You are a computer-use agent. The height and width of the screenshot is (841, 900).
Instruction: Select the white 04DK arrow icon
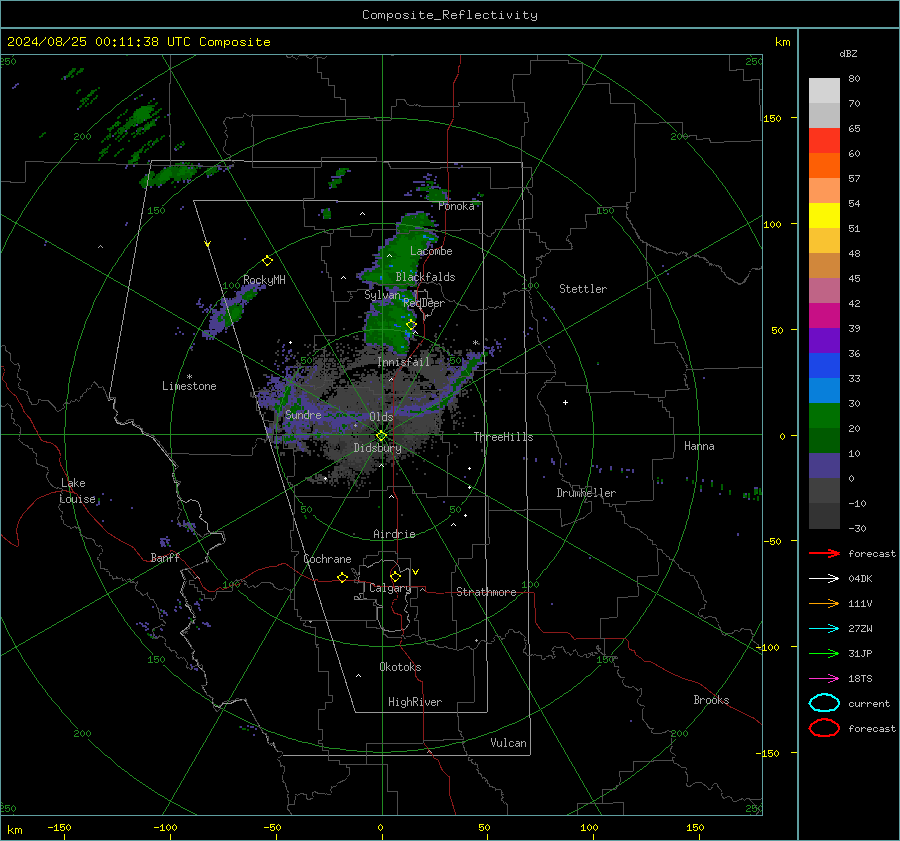point(824,579)
